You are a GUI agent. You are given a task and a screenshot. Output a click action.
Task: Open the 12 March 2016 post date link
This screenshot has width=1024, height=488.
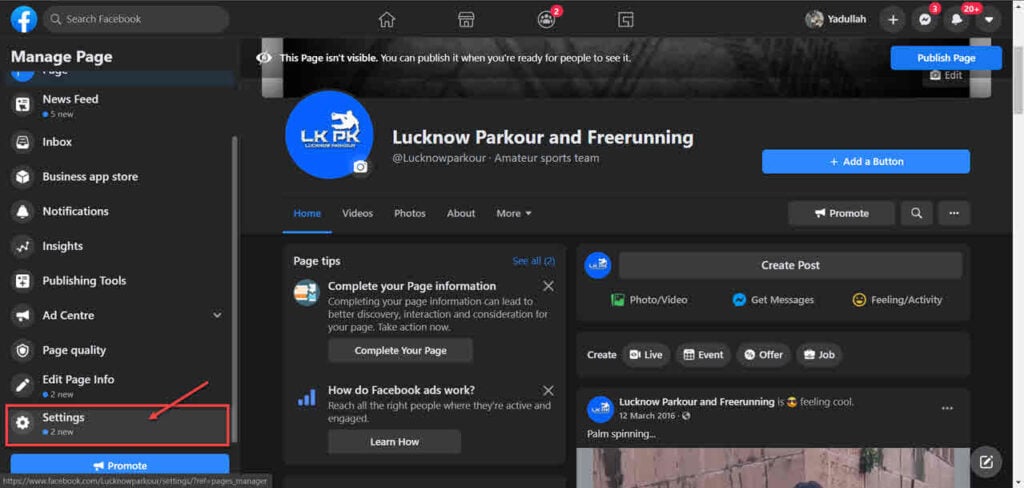click(x=649, y=415)
